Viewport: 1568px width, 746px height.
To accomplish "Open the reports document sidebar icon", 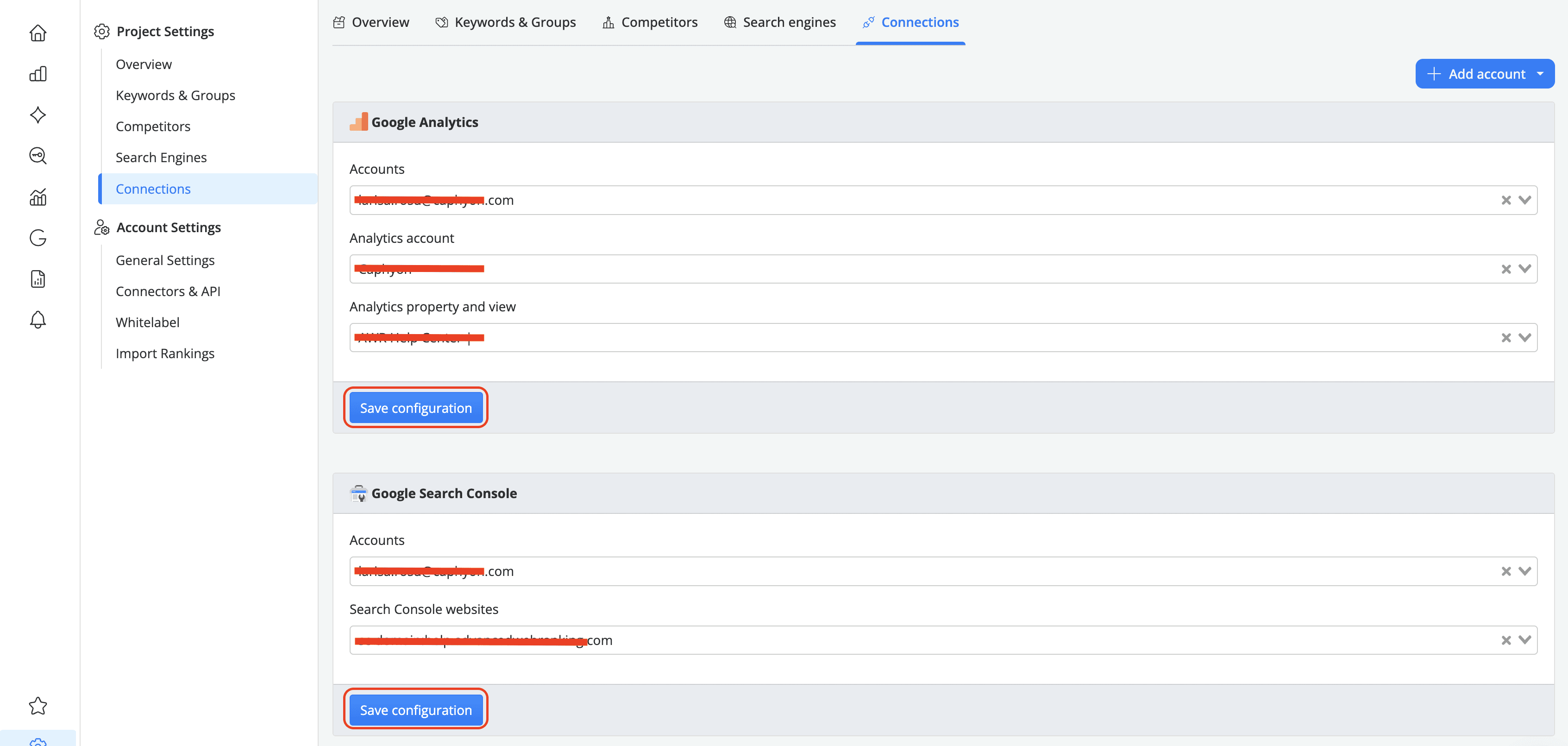I will [38, 279].
